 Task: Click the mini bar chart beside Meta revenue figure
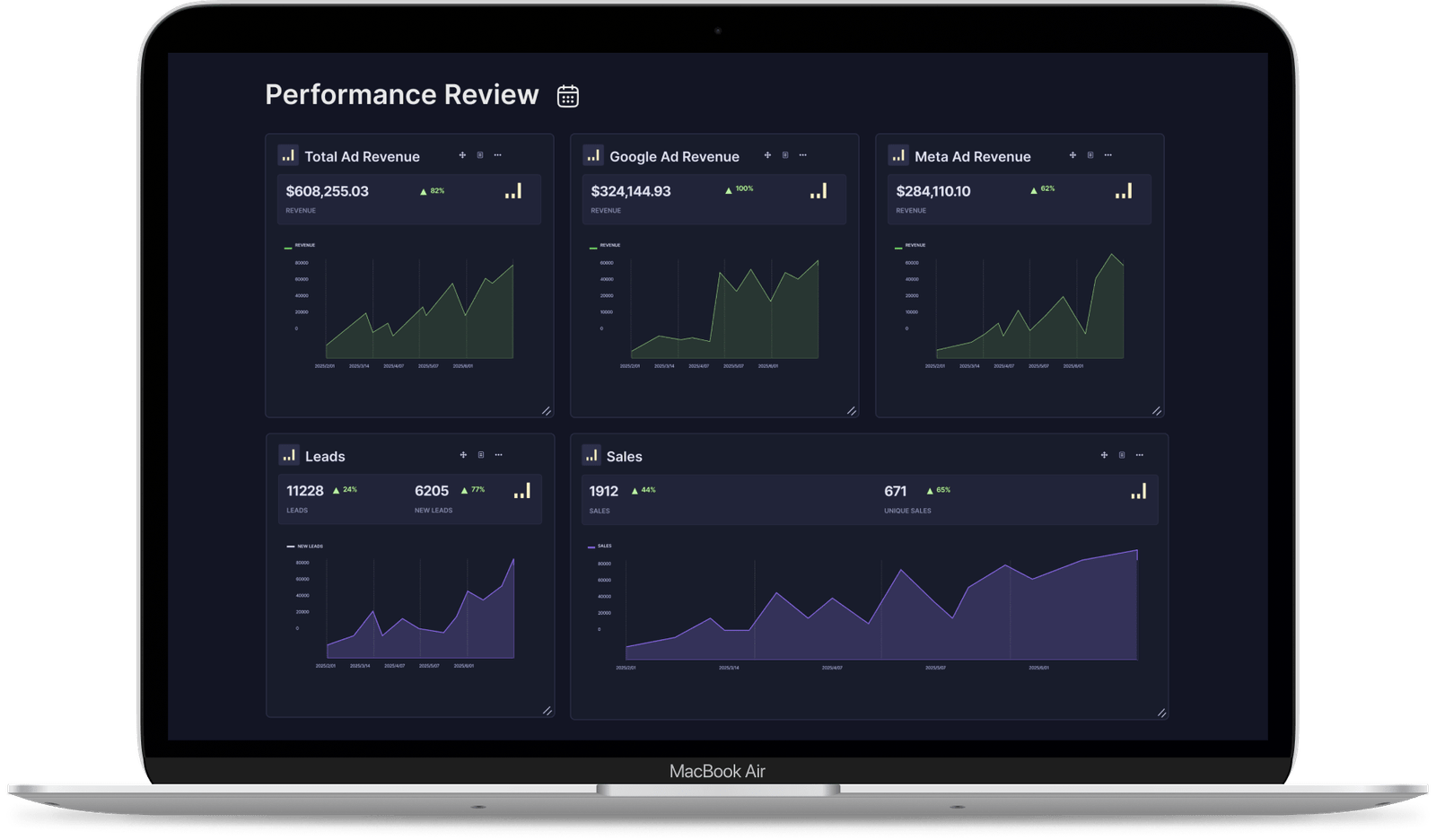pyautogui.click(x=1125, y=191)
